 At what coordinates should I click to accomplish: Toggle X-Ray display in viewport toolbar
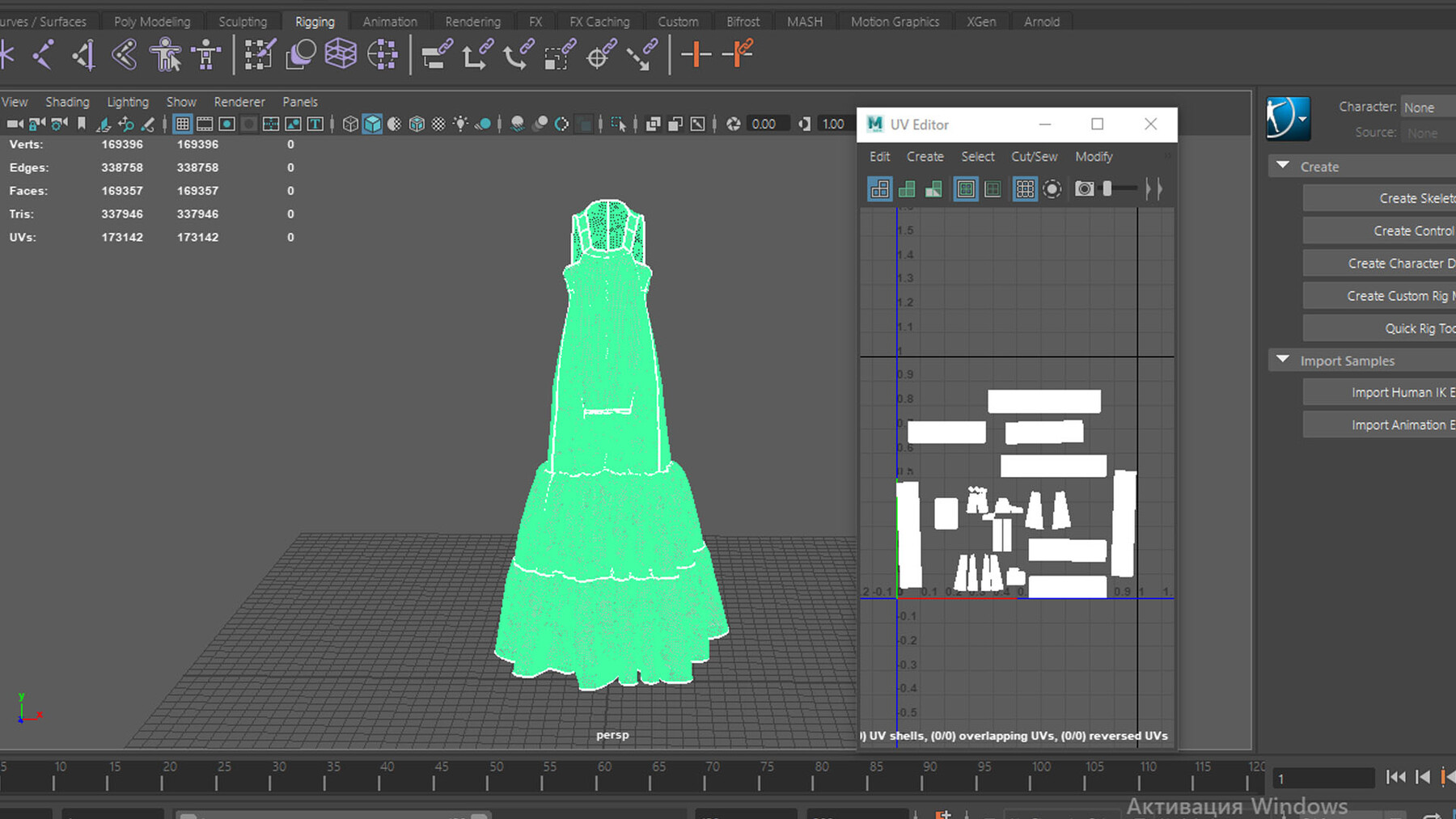click(x=653, y=124)
